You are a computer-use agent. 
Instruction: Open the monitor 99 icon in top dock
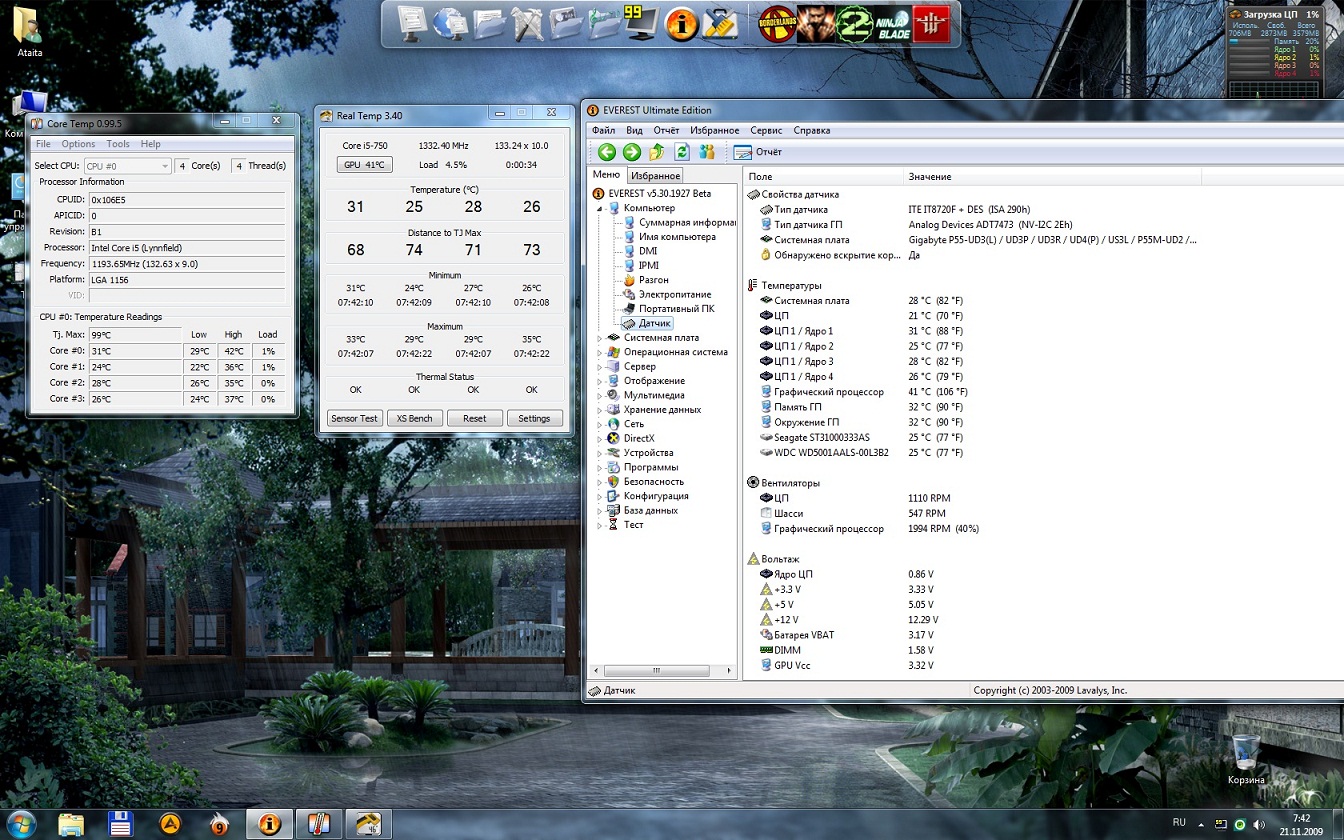(642, 23)
